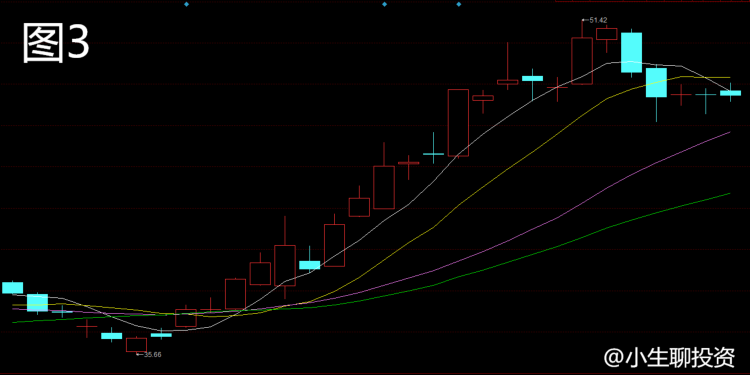Screen dimensions: 750x375
Task: Click the last cyan candle at chart end
Action: coord(730,93)
